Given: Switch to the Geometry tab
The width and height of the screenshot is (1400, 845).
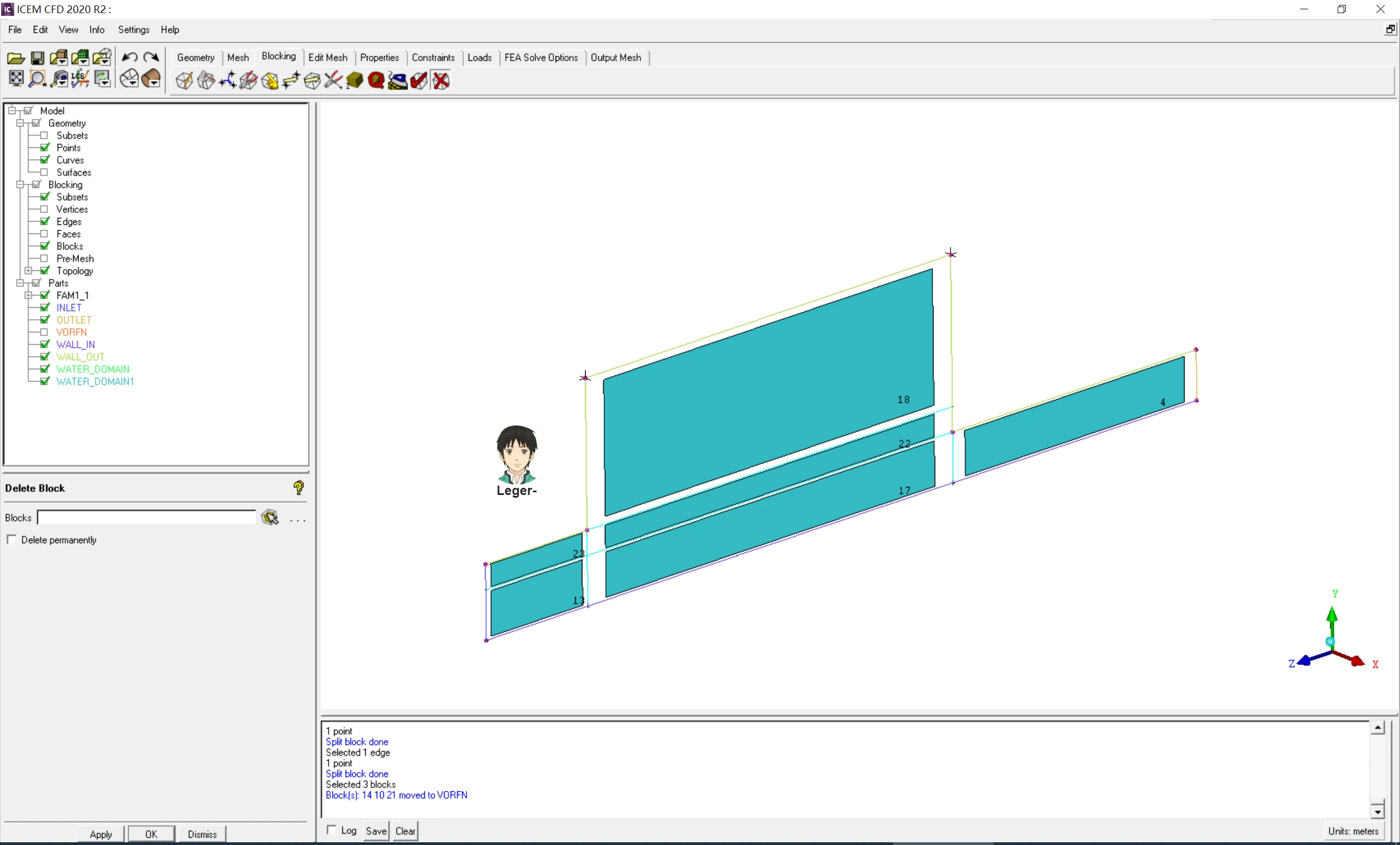Looking at the screenshot, I should coord(196,57).
